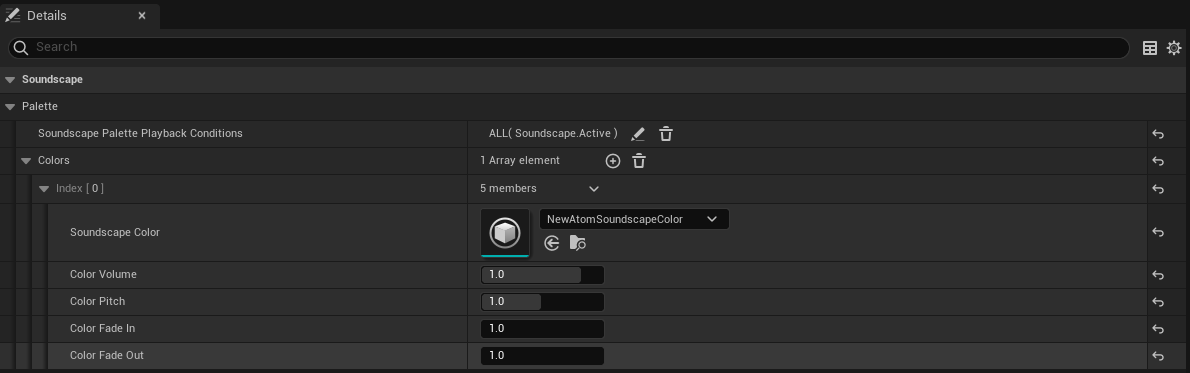Reset Color Volume to default
The image size is (1190, 373).
[1158, 275]
